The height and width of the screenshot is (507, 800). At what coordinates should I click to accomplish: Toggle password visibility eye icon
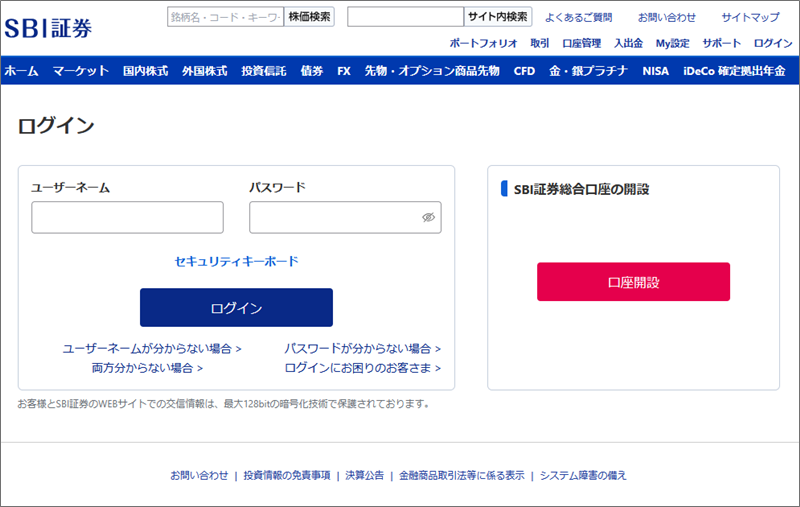click(428, 217)
